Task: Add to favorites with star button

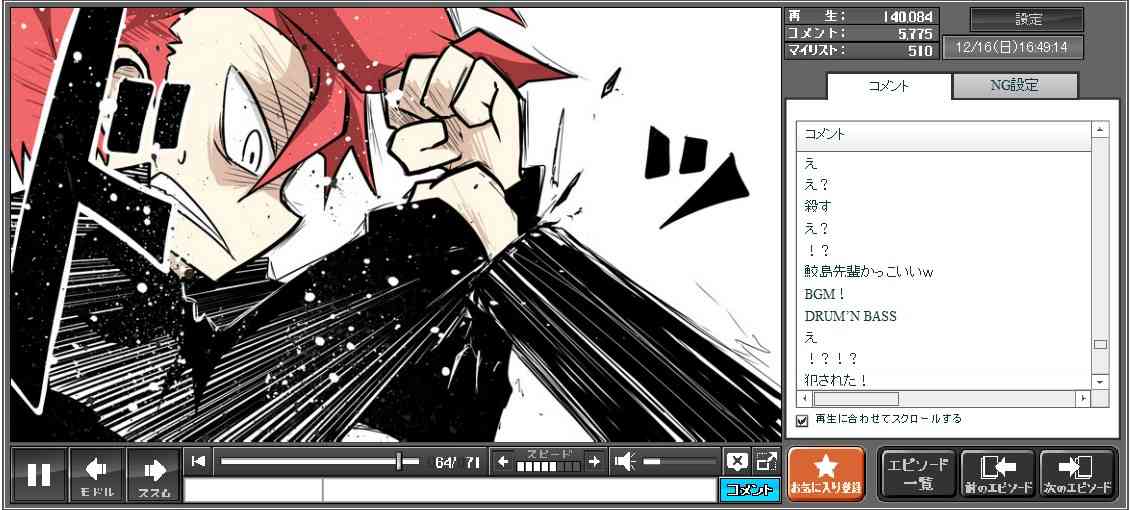Action: [x=826, y=474]
